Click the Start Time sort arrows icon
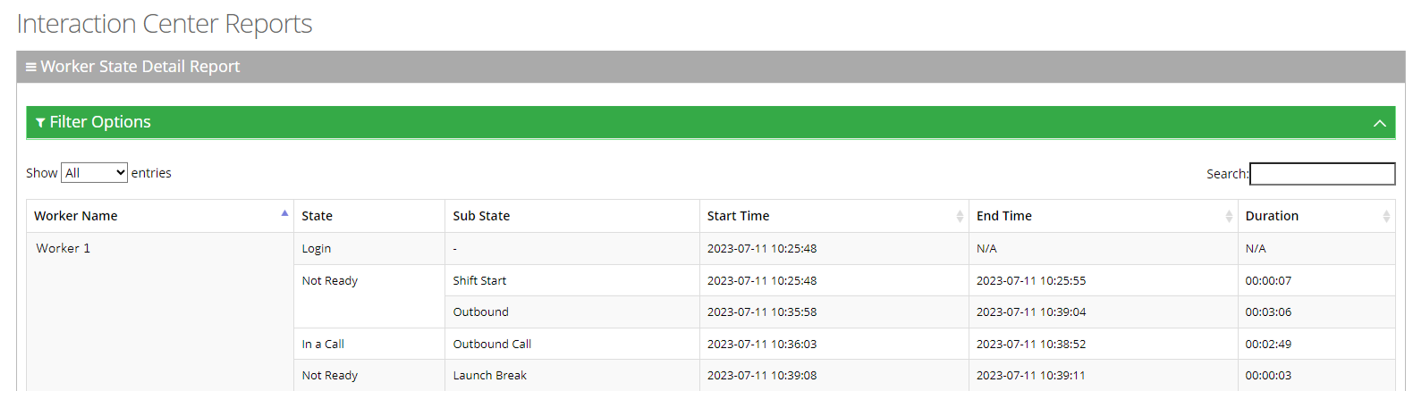 tap(960, 216)
